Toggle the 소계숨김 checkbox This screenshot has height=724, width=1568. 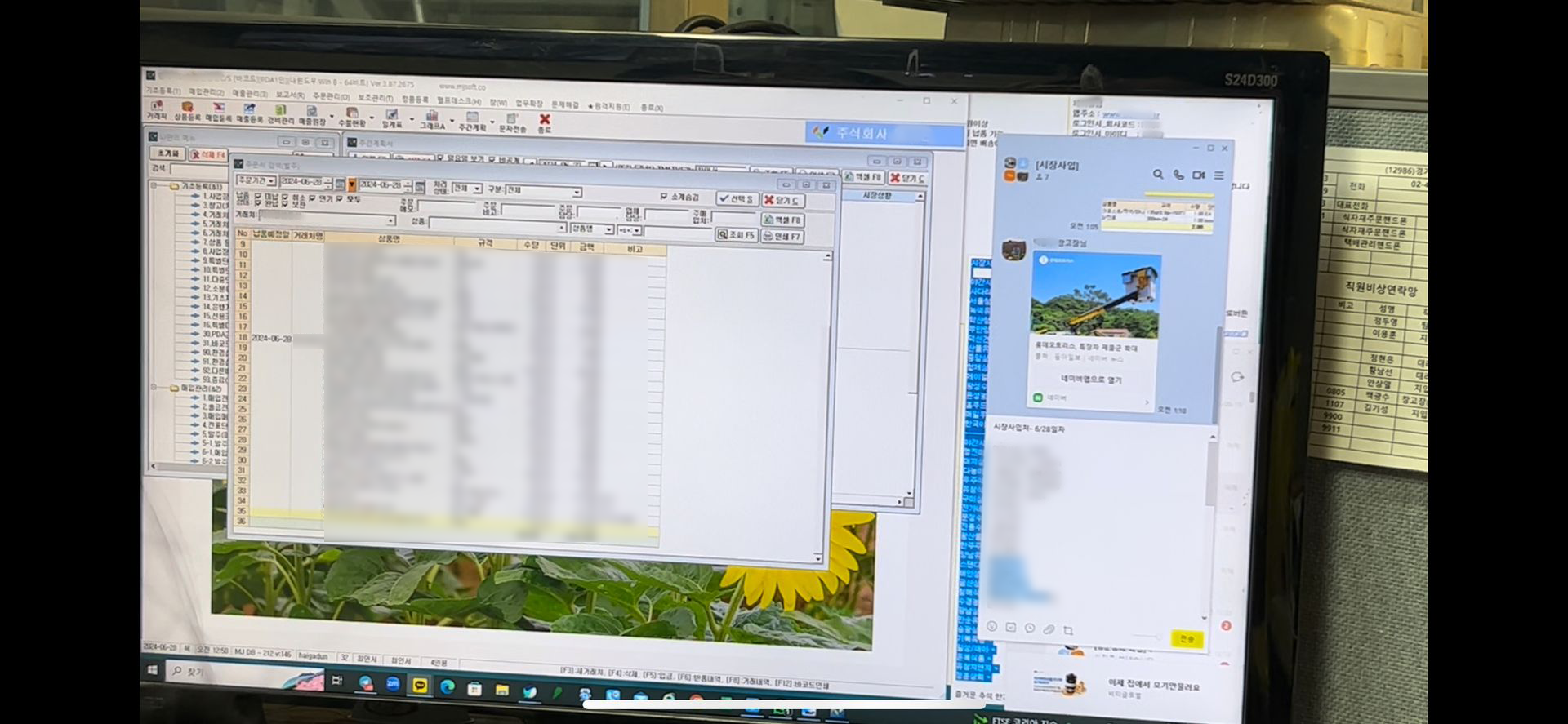coord(664,197)
